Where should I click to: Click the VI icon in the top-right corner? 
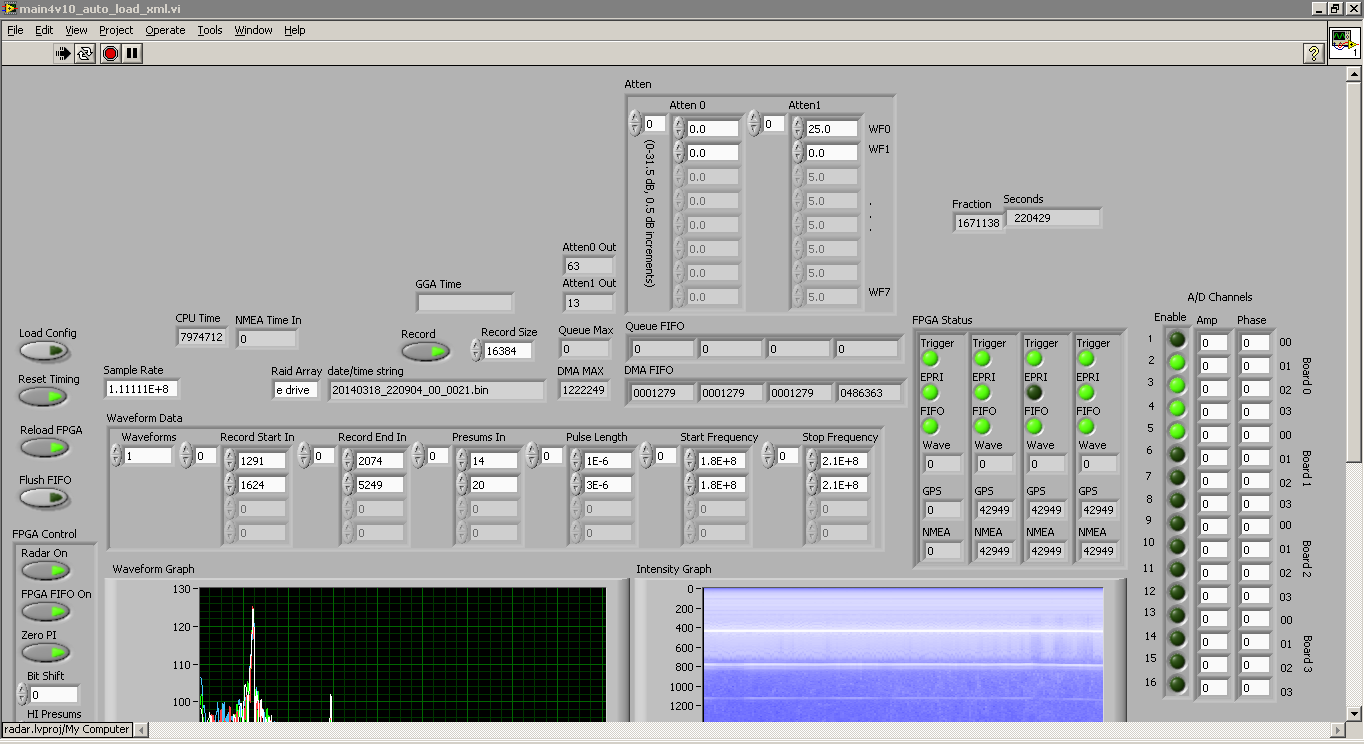(1343, 44)
